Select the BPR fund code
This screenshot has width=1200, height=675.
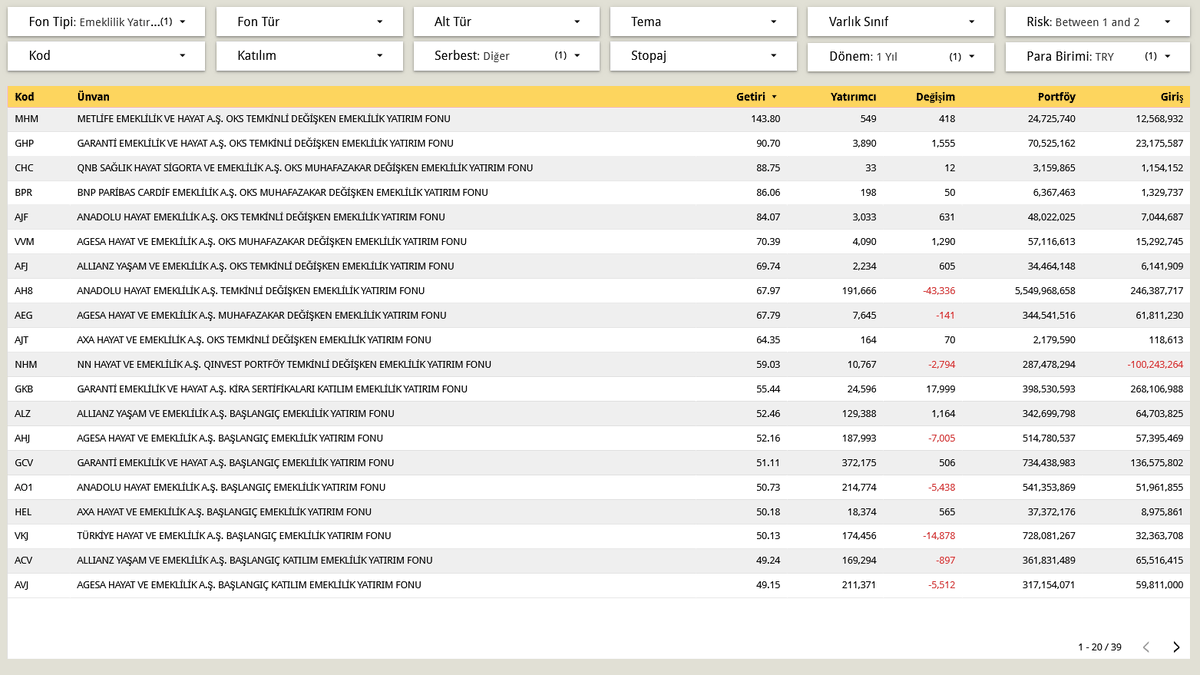(25, 193)
